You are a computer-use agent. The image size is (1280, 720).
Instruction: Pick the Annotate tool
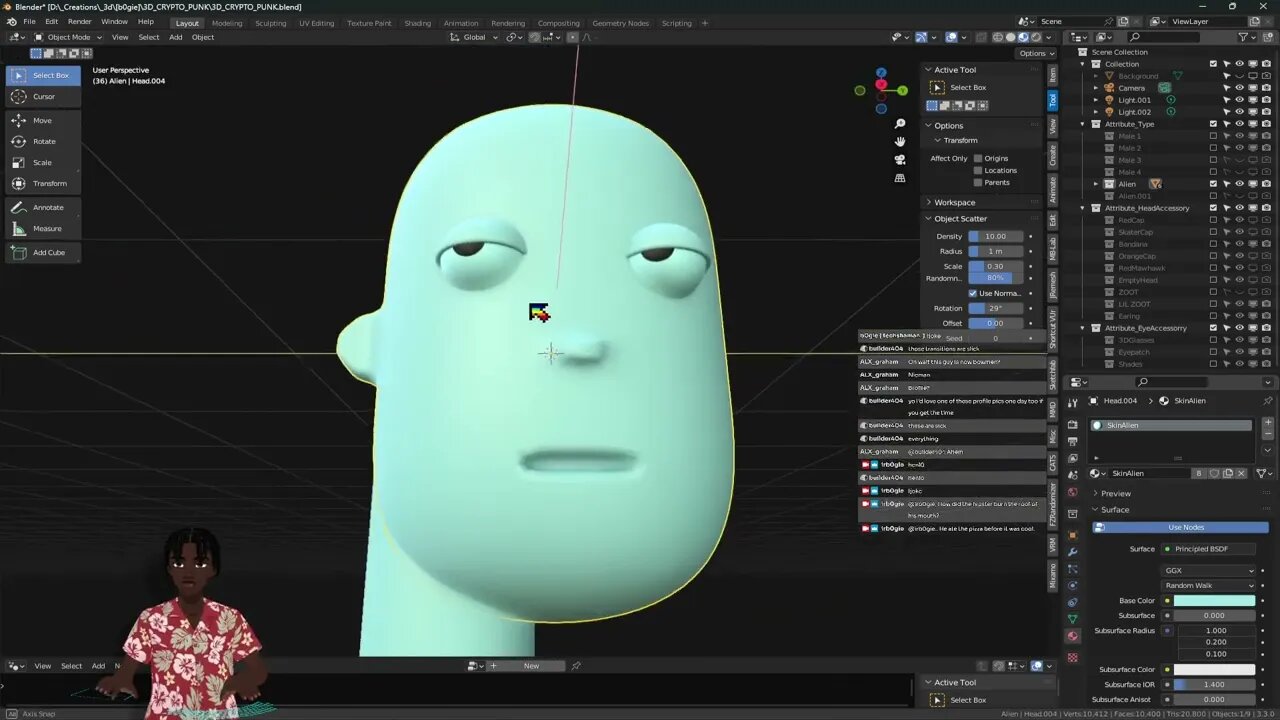[43, 207]
